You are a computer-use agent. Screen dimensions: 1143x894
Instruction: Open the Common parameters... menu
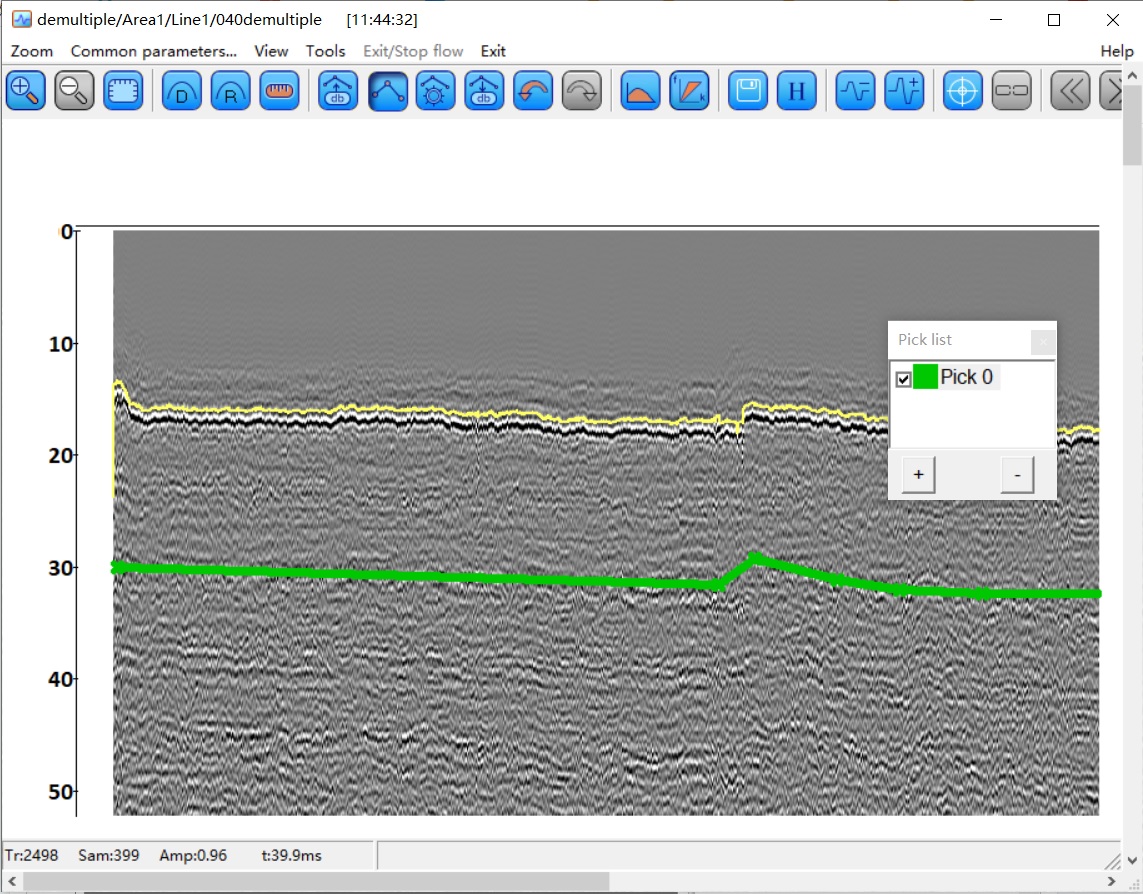coord(154,51)
